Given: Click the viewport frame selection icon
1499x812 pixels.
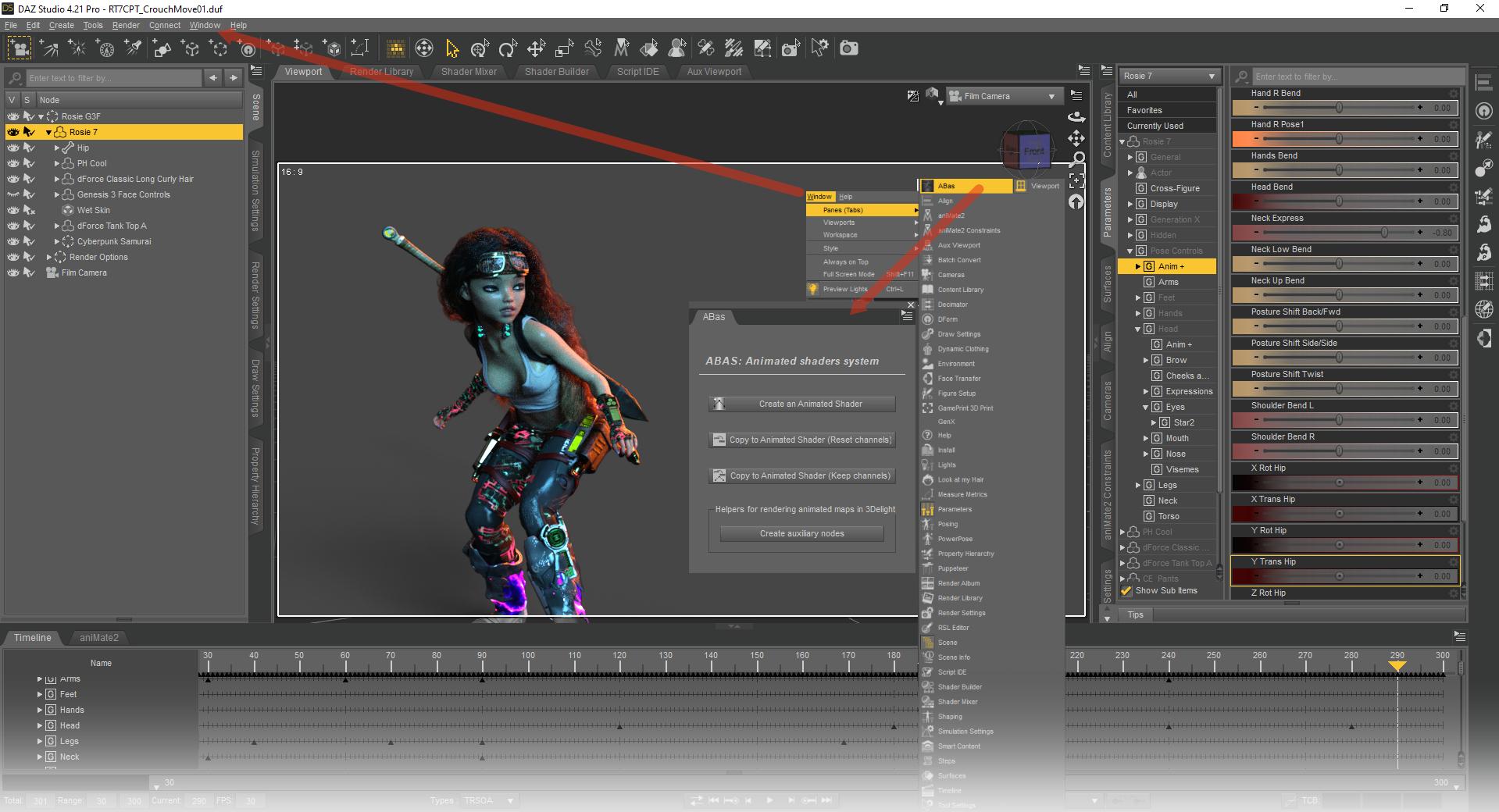Looking at the screenshot, I should click(1076, 181).
